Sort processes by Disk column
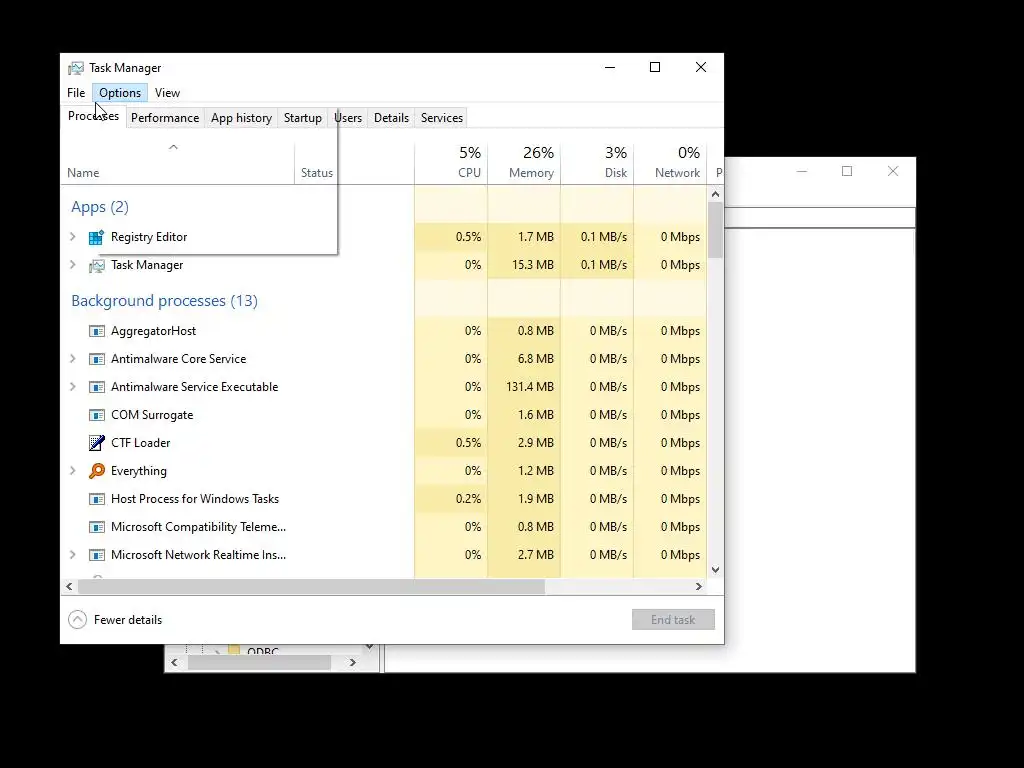 click(x=597, y=163)
